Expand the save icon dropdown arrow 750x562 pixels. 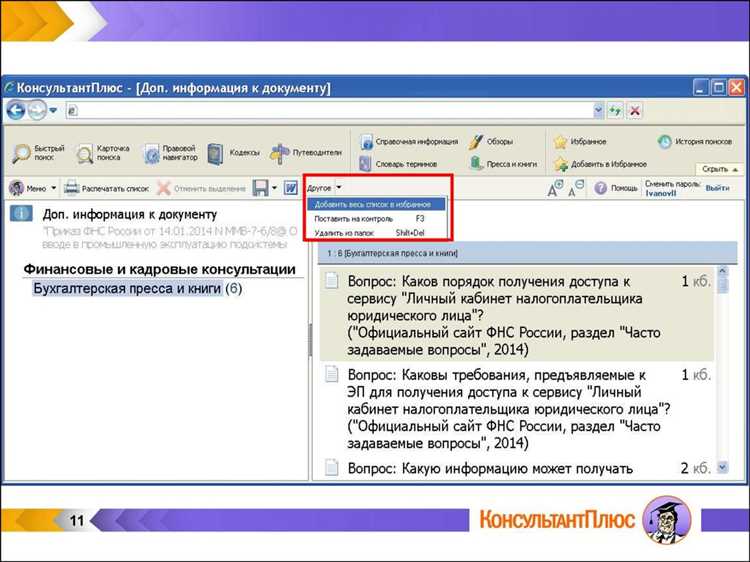(274, 188)
